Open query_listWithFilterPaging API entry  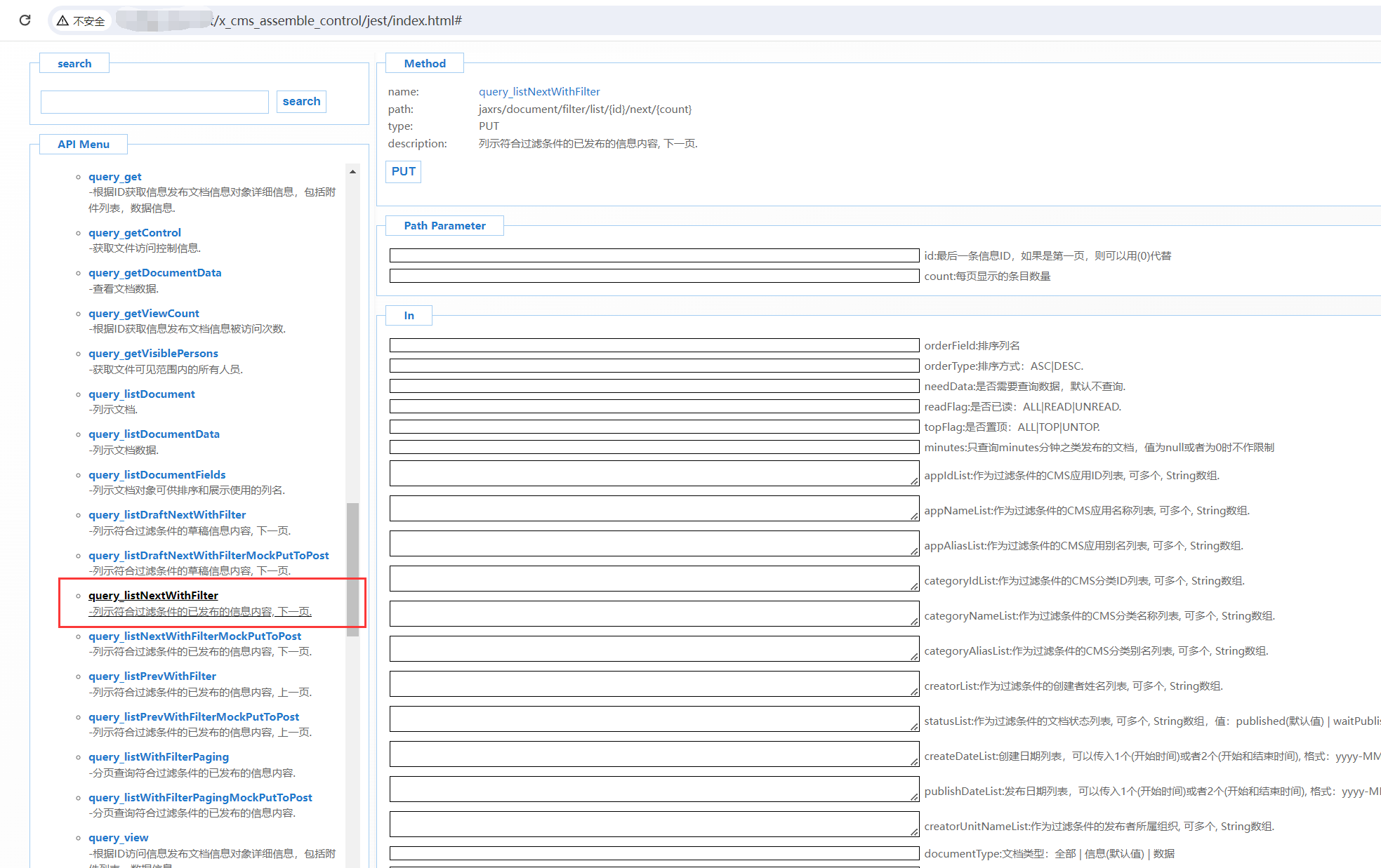(x=158, y=757)
